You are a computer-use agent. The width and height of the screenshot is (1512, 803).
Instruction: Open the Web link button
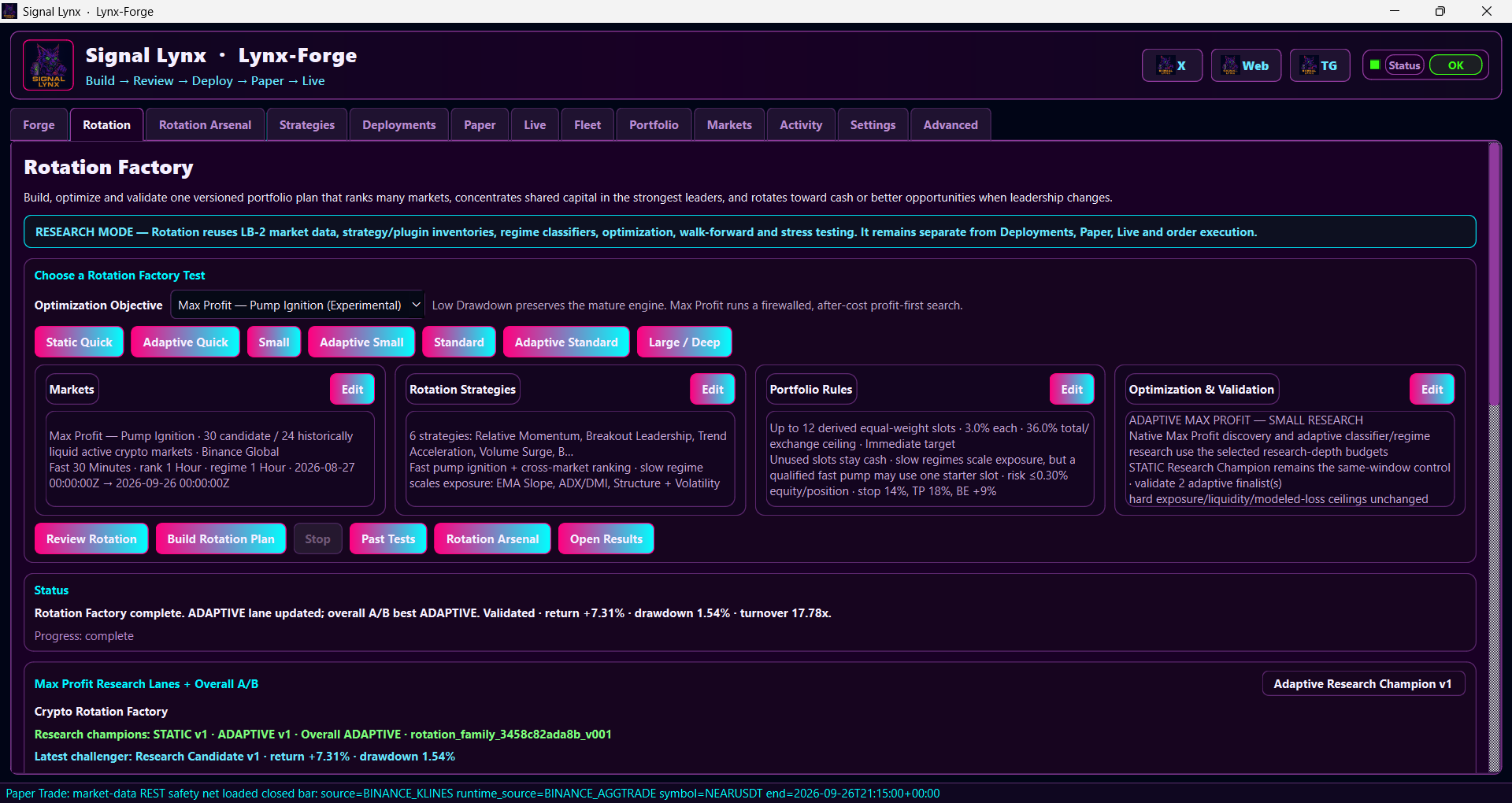tap(1246, 65)
